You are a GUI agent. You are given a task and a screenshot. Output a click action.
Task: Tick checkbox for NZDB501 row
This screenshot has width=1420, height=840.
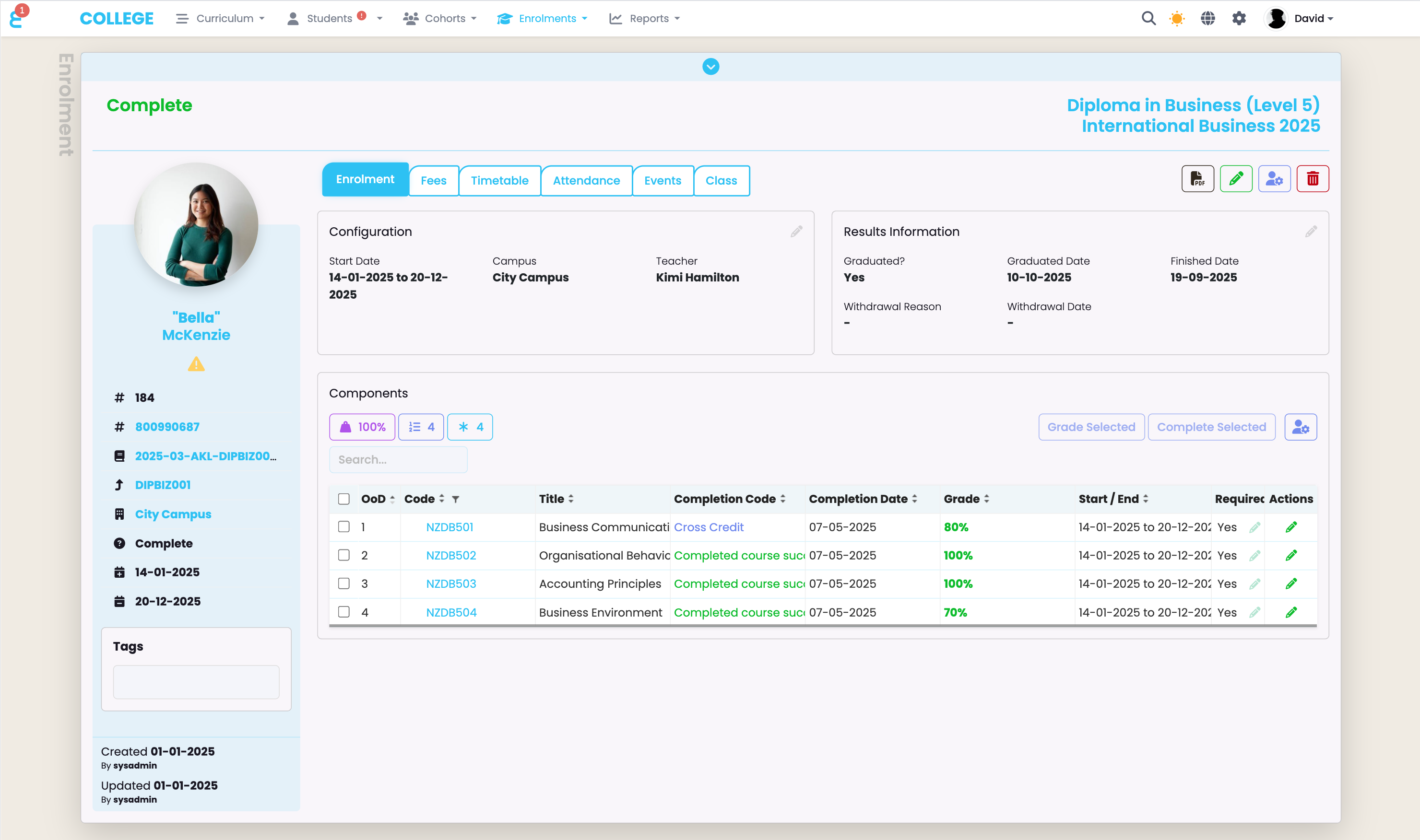pos(343,526)
